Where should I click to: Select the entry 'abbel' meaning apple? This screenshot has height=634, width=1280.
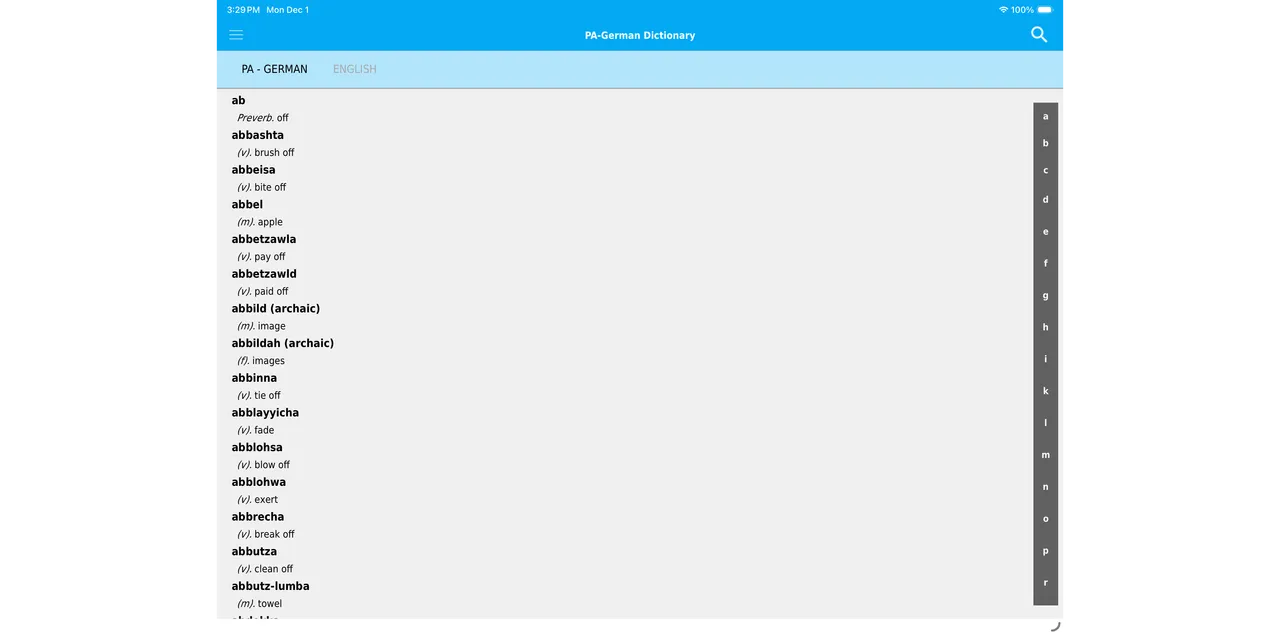point(247,204)
